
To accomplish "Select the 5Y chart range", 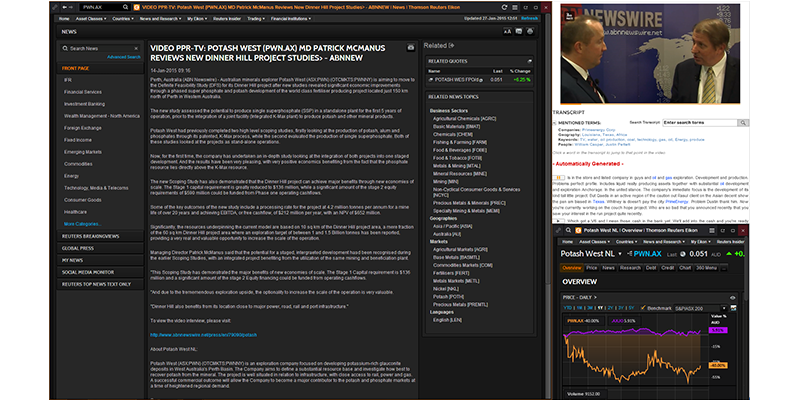I will [x=631, y=308].
